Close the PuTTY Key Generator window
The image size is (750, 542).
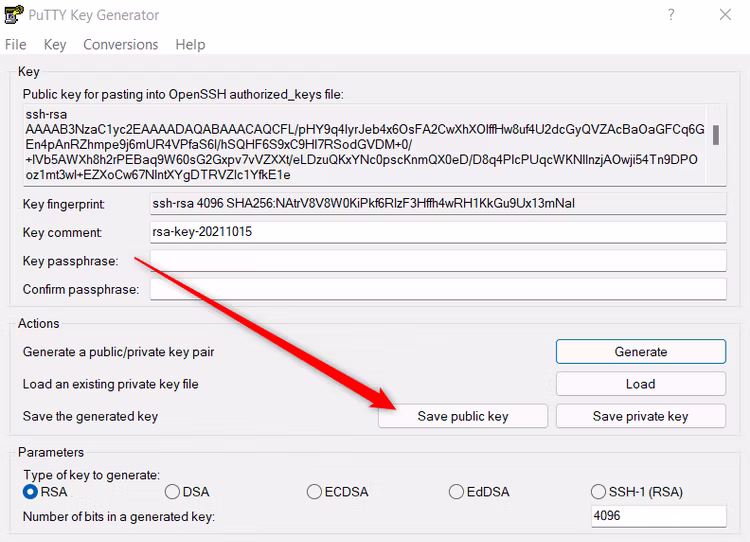point(724,15)
